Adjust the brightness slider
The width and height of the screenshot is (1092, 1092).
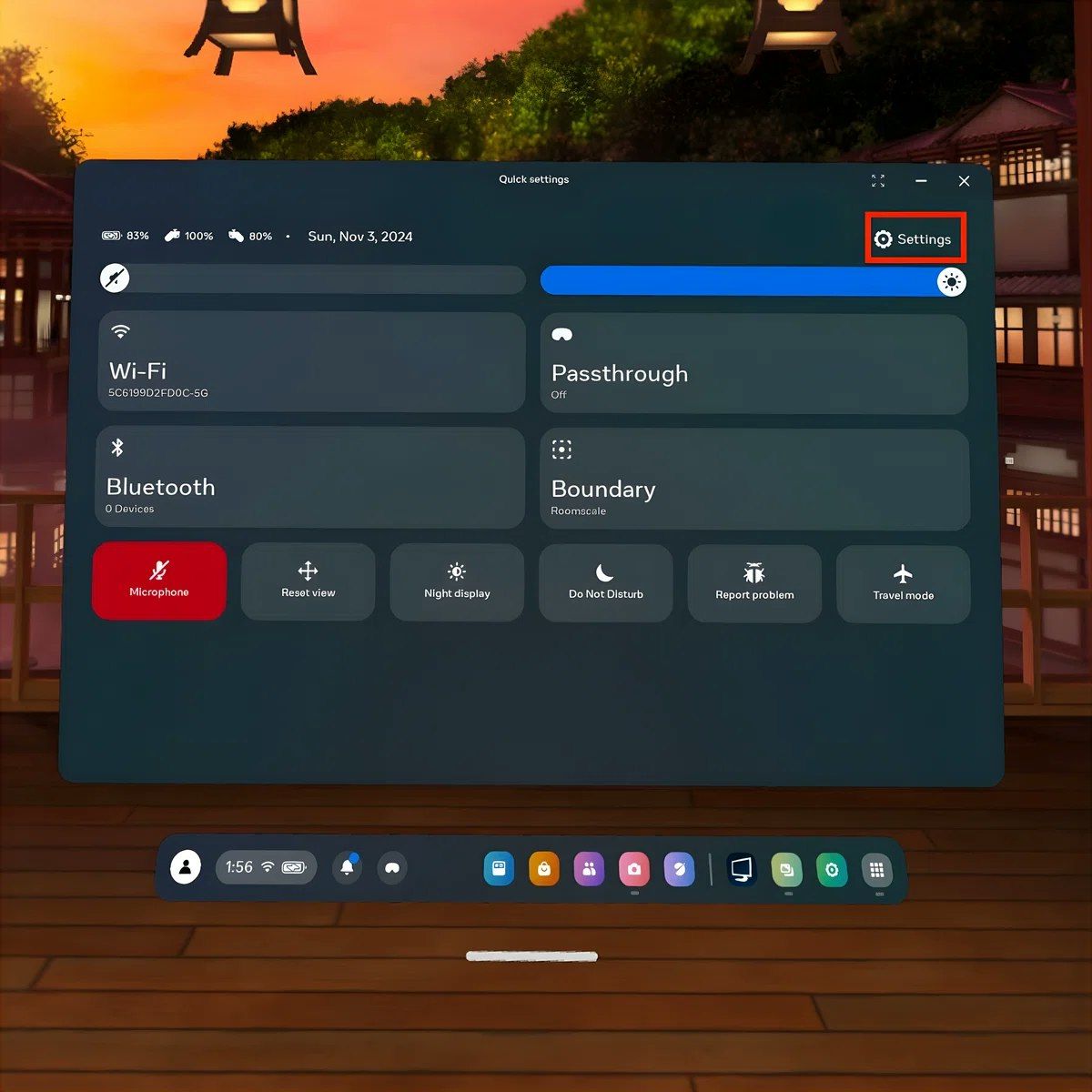point(755,280)
